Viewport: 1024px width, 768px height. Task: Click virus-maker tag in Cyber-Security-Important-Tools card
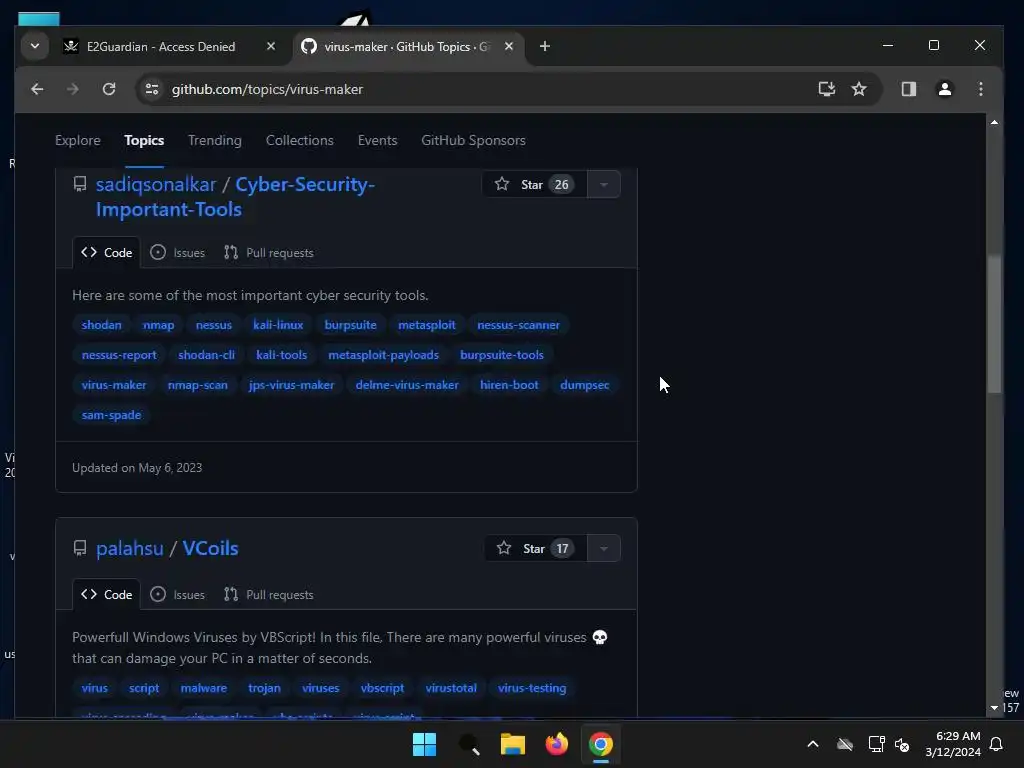pyautogui.click(x=114, y=385)
